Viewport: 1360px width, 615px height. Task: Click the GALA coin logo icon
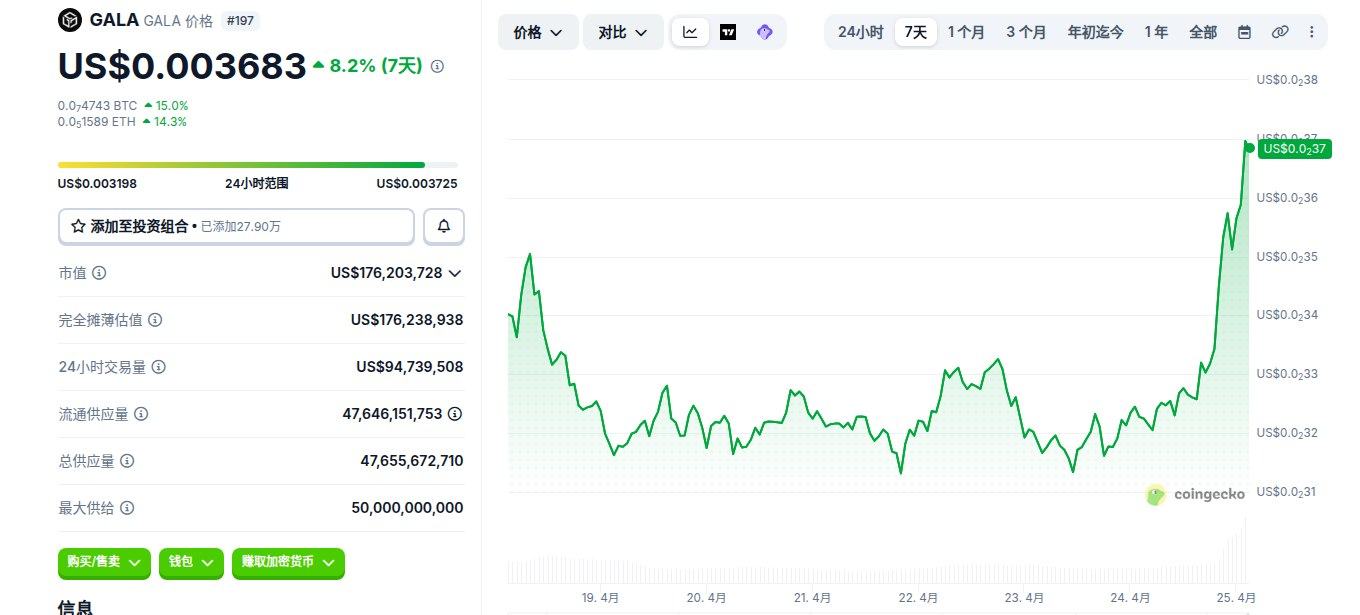click(69, 20)
